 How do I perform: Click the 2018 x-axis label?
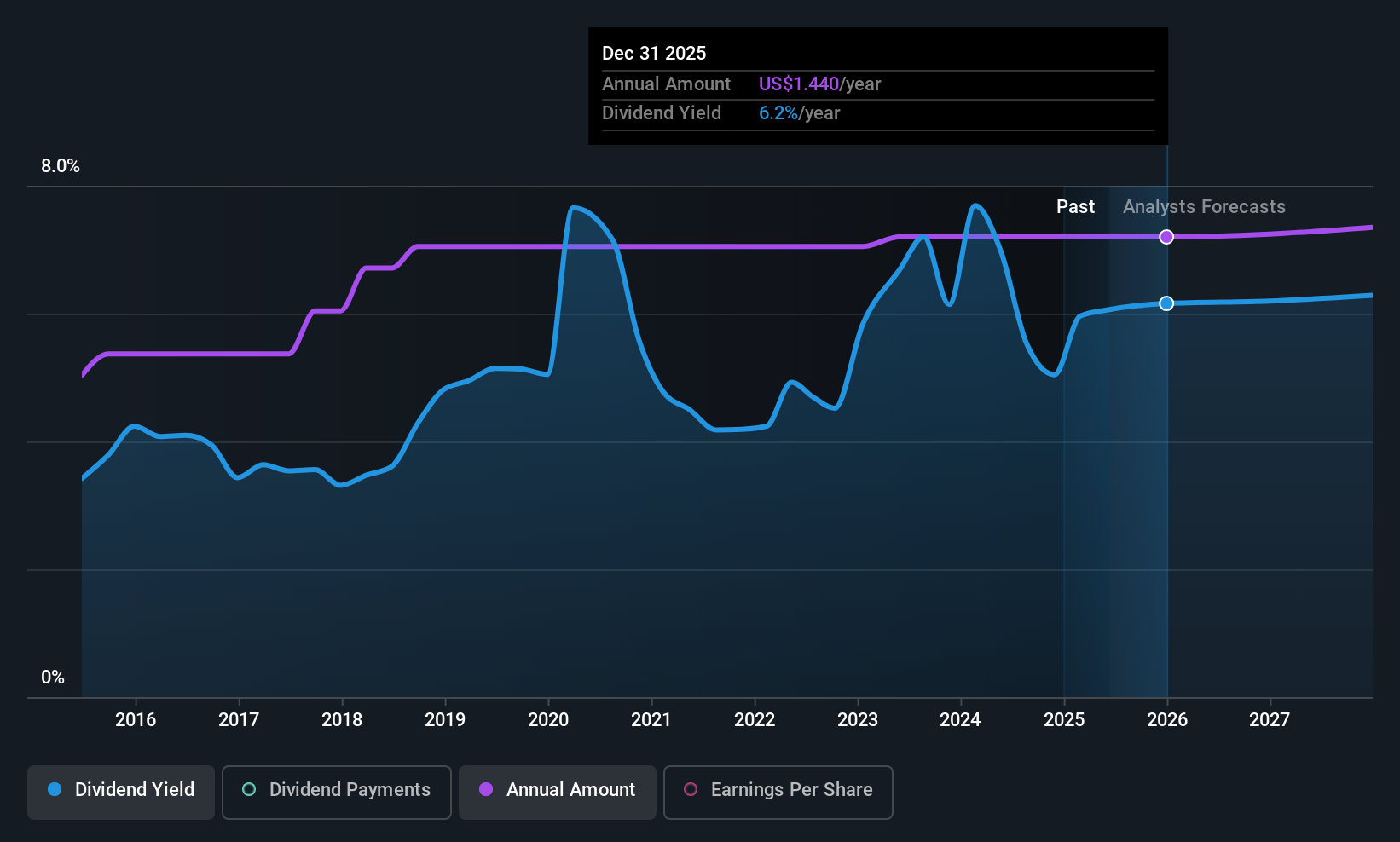click(342, 720)
